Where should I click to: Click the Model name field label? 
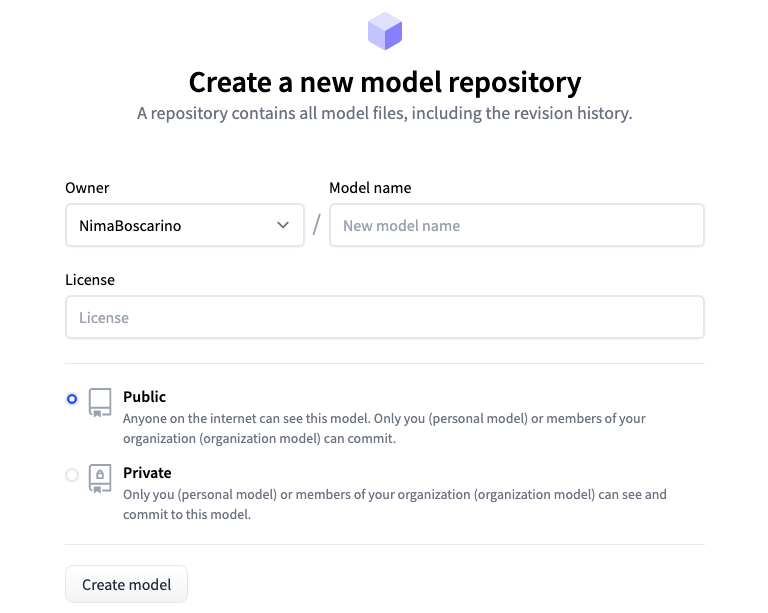tap(370, 188)
